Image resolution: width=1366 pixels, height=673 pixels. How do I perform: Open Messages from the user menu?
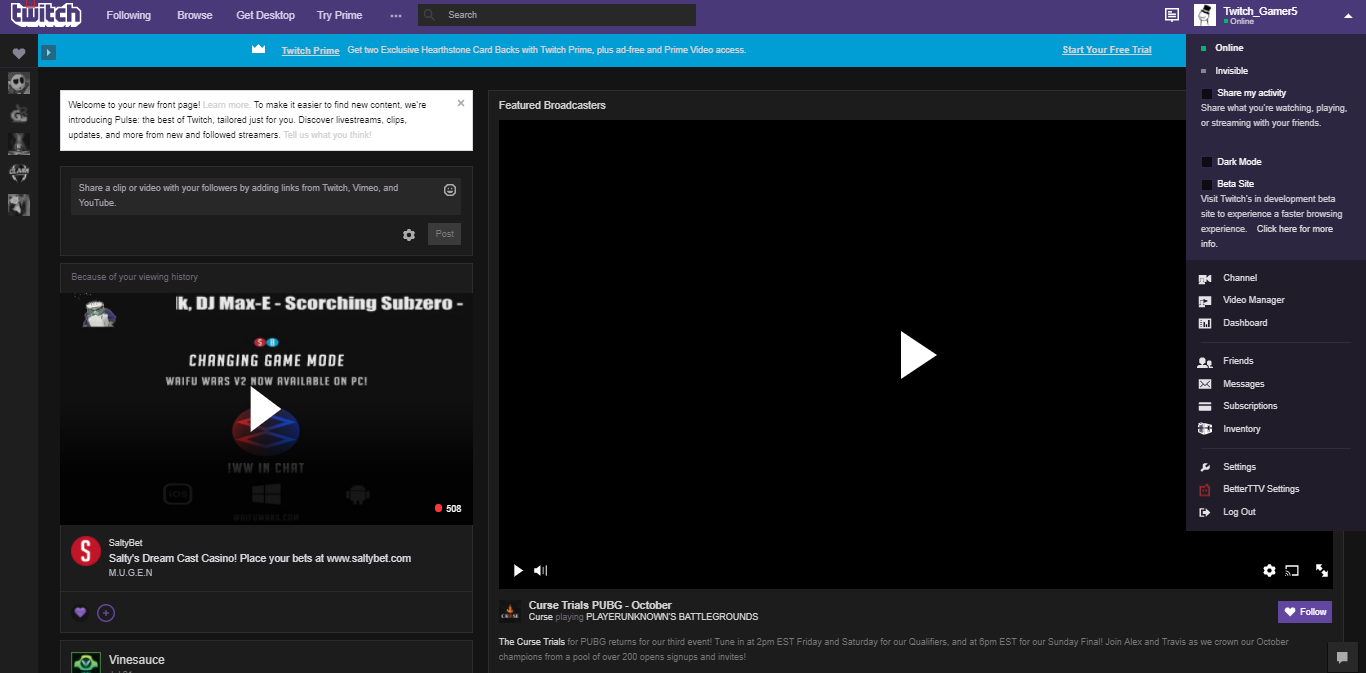[1243, 383]
